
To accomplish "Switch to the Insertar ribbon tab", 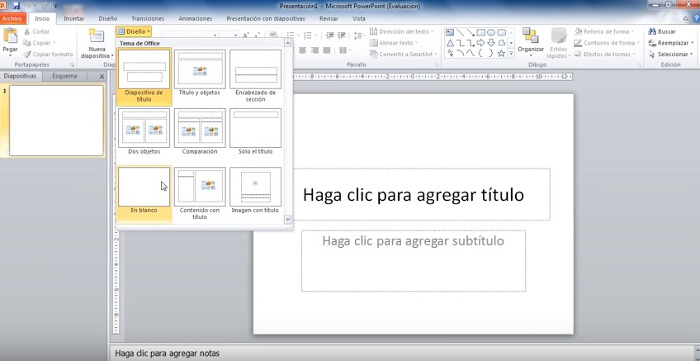I will click(74, 19).
